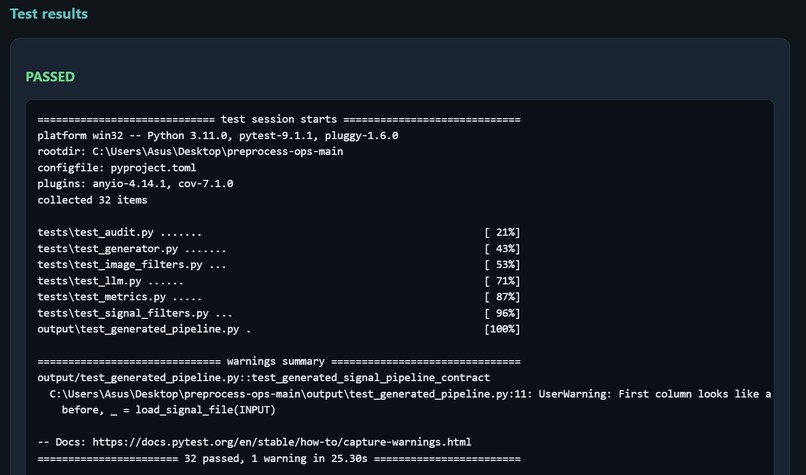Click the UserWarning 'First column looks like' line
The image size is (806, 475).
pos(410,394)
